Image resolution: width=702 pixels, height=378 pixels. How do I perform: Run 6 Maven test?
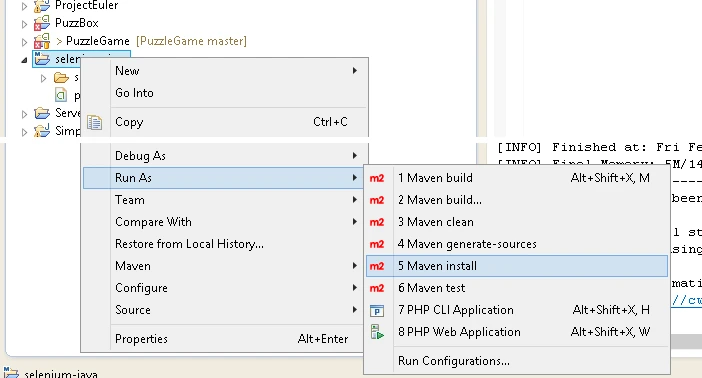[x=517, y=288]
